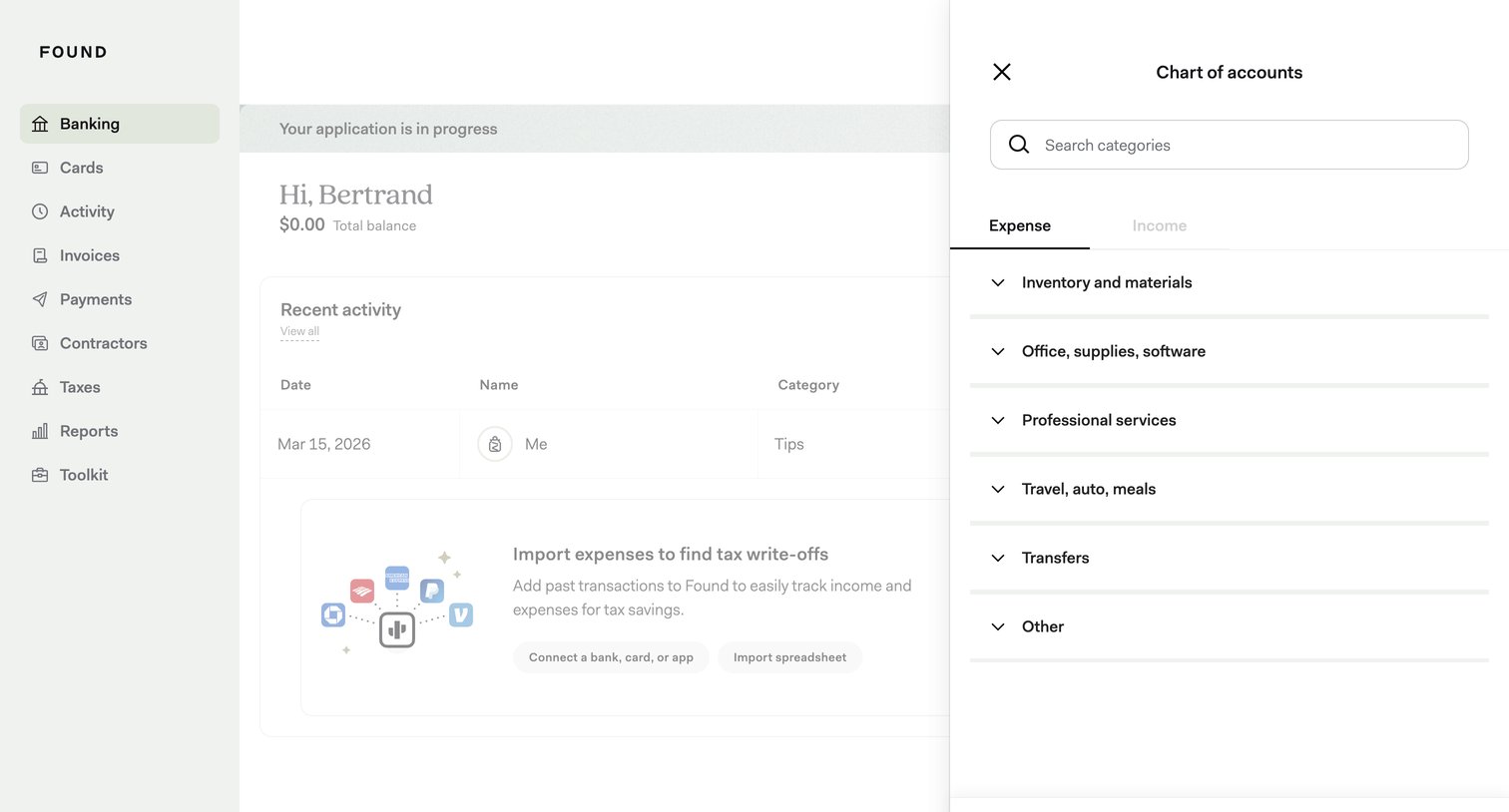Open the Banking menu label

[x=90, y=124]
